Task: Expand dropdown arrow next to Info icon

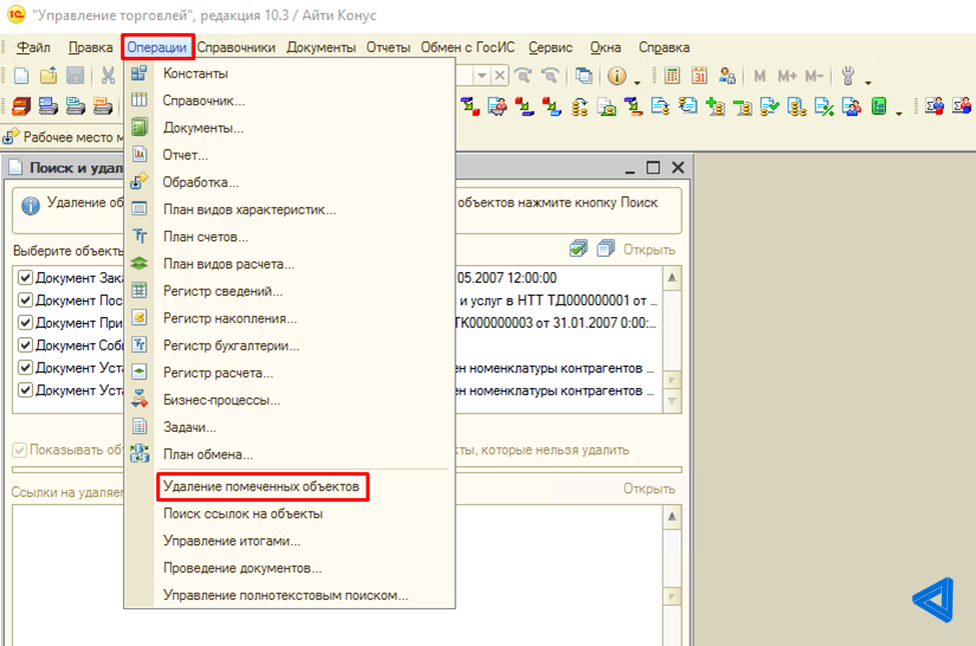Action: (637, 82)
